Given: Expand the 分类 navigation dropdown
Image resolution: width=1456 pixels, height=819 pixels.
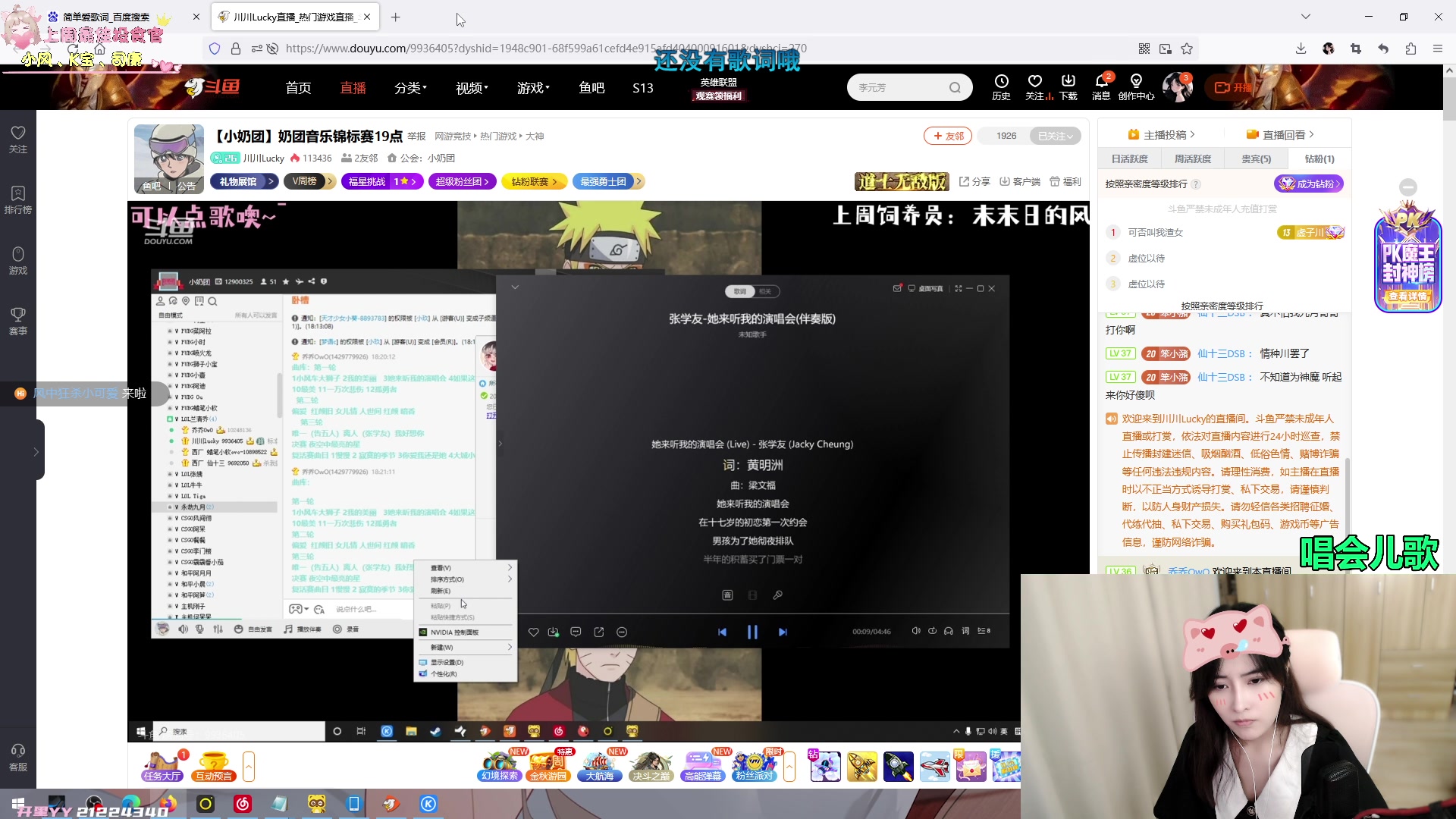Looking at the screenshot, I should 410,88.
